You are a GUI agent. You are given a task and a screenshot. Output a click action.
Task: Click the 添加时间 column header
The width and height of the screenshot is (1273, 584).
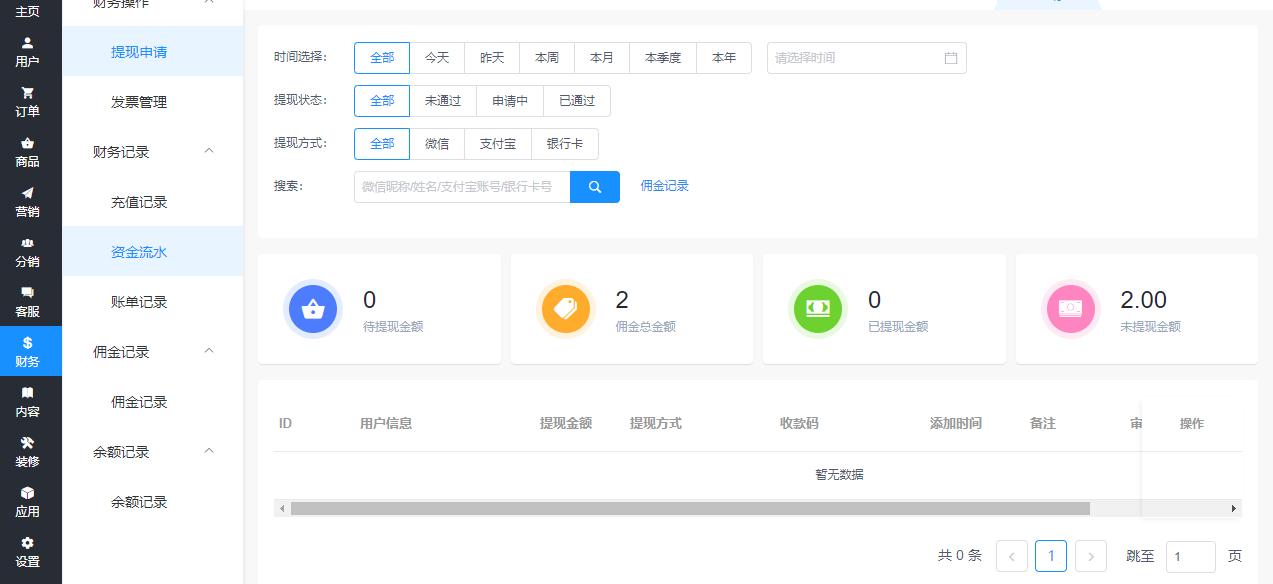[956, 423]
